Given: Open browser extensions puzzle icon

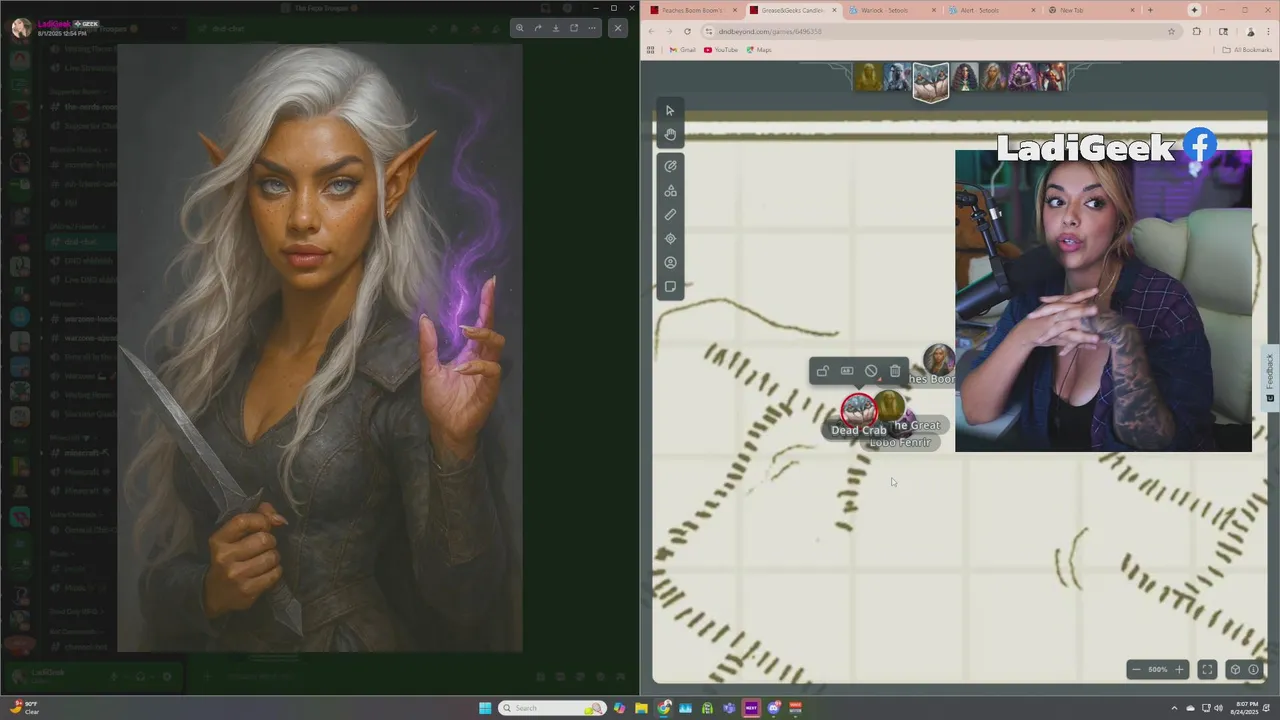Looking at the screenshot, I should pos(1197,31).
